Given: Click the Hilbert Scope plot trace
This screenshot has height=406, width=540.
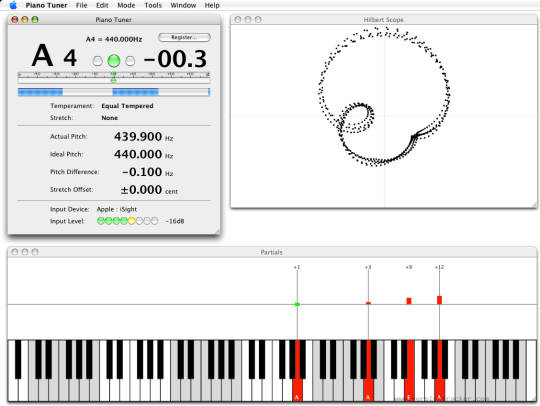Looking at the screenshot, I should pyautogui.click(x=384, y=97).
